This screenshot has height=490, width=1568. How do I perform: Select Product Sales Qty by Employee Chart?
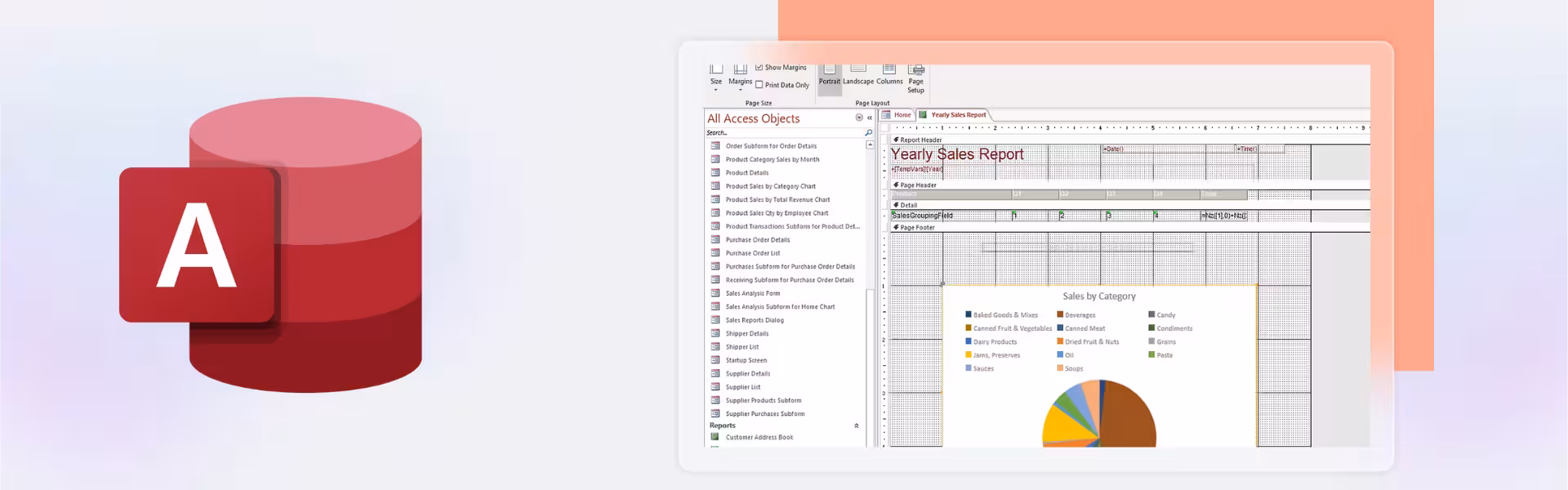click(777, 213)
